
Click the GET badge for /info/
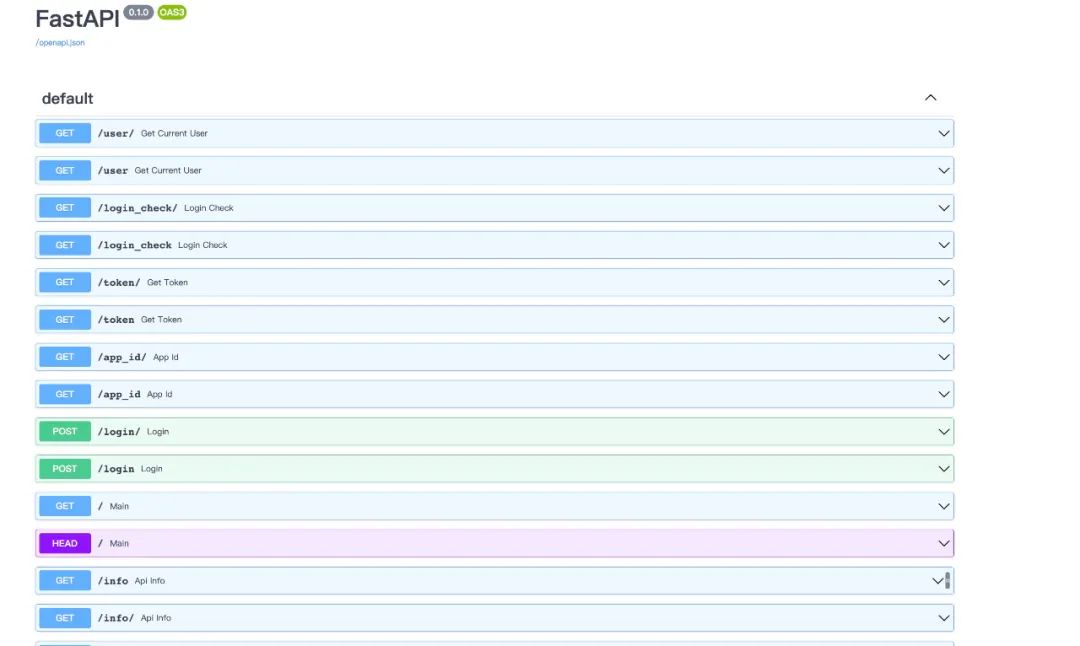tap(65, 618)
